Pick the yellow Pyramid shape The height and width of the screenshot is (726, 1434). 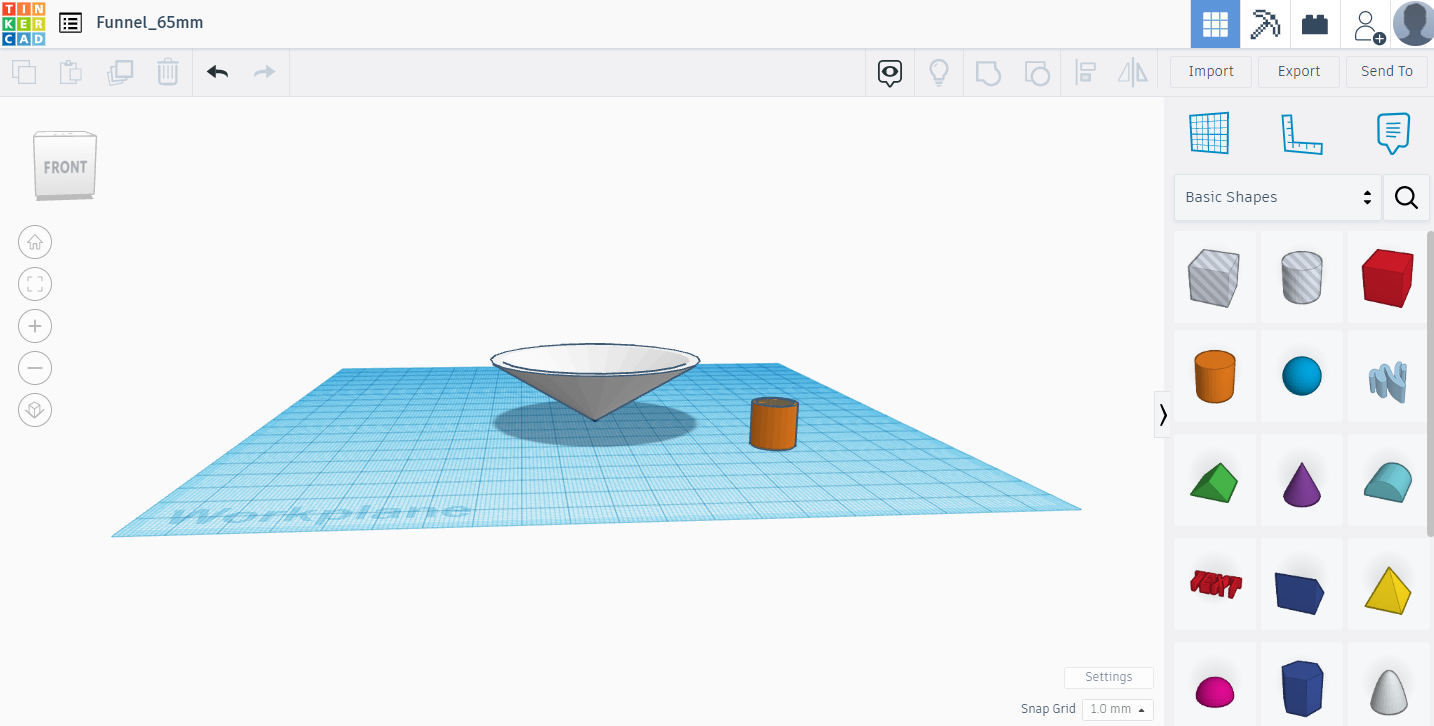(1388, 584)
